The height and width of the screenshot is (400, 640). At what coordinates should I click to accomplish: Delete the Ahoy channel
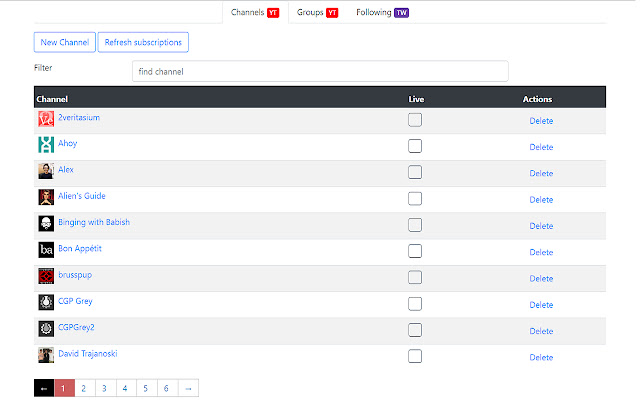tap(541, 147)
